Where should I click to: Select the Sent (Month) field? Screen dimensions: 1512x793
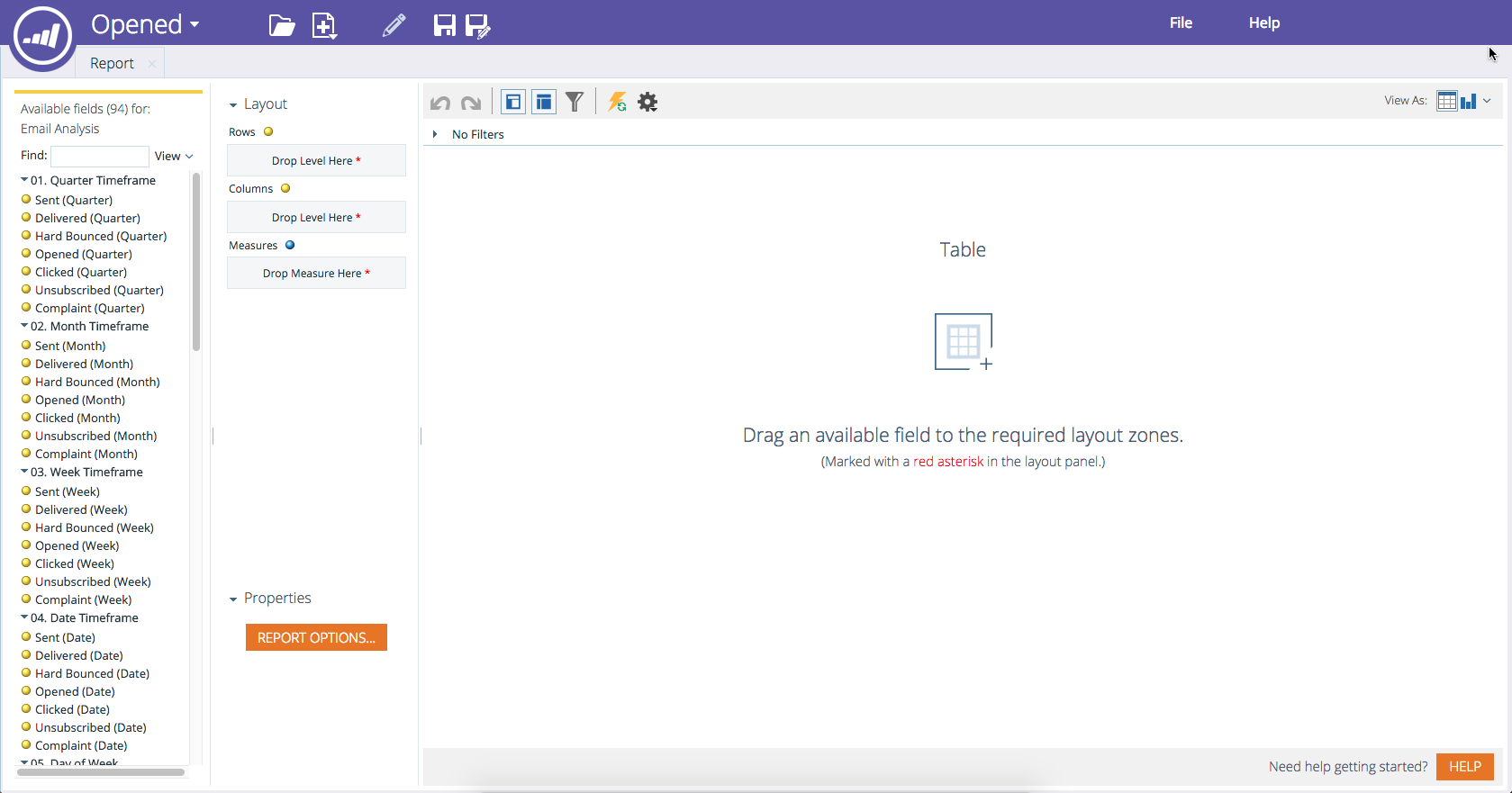(x=70, y=346)
